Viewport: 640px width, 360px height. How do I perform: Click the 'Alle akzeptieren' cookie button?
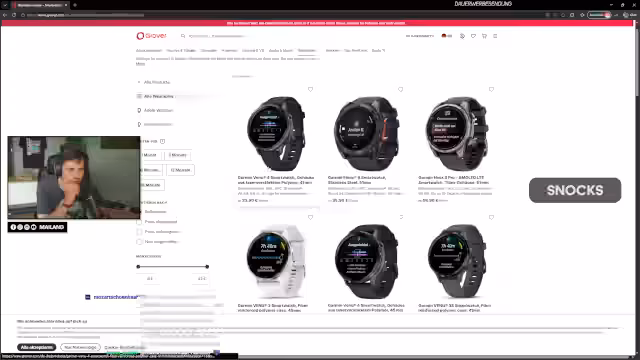pyautogui.click(x=37, y=347)
